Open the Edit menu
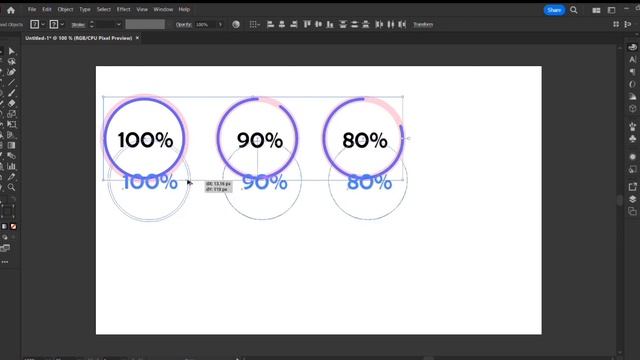Image resolution: width=640 pixels, height=360 pixels. [47, 9]
